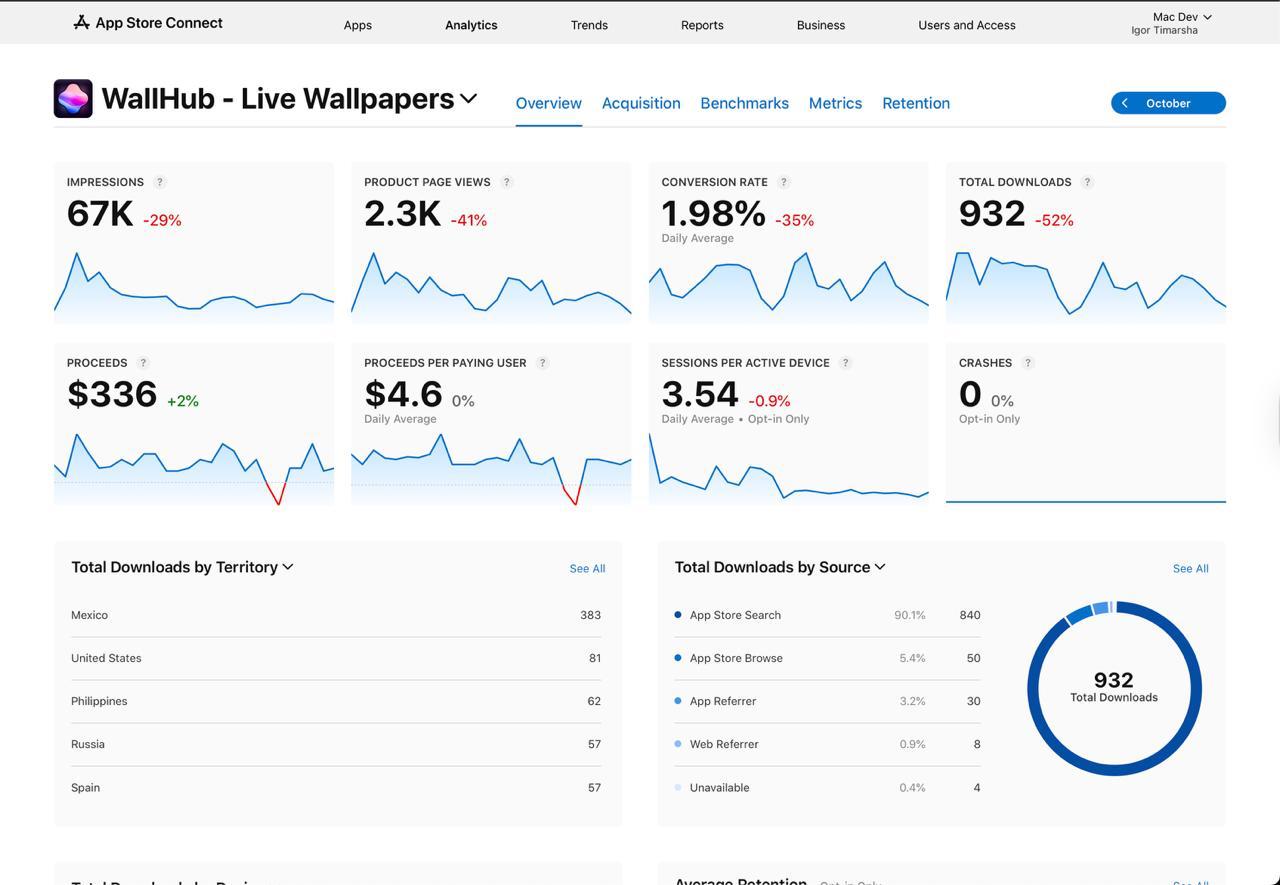Open the Retention tab
The image size is (1280, 885).
[x=916, y=103]
